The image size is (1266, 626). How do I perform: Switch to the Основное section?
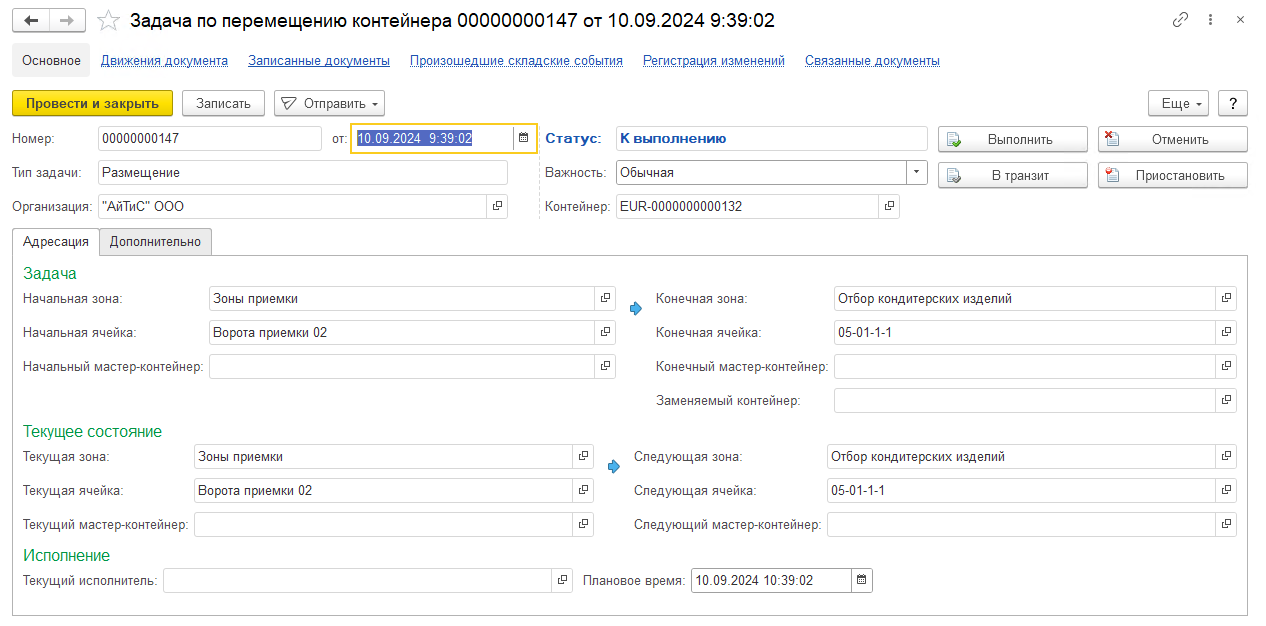pos(51,60)
